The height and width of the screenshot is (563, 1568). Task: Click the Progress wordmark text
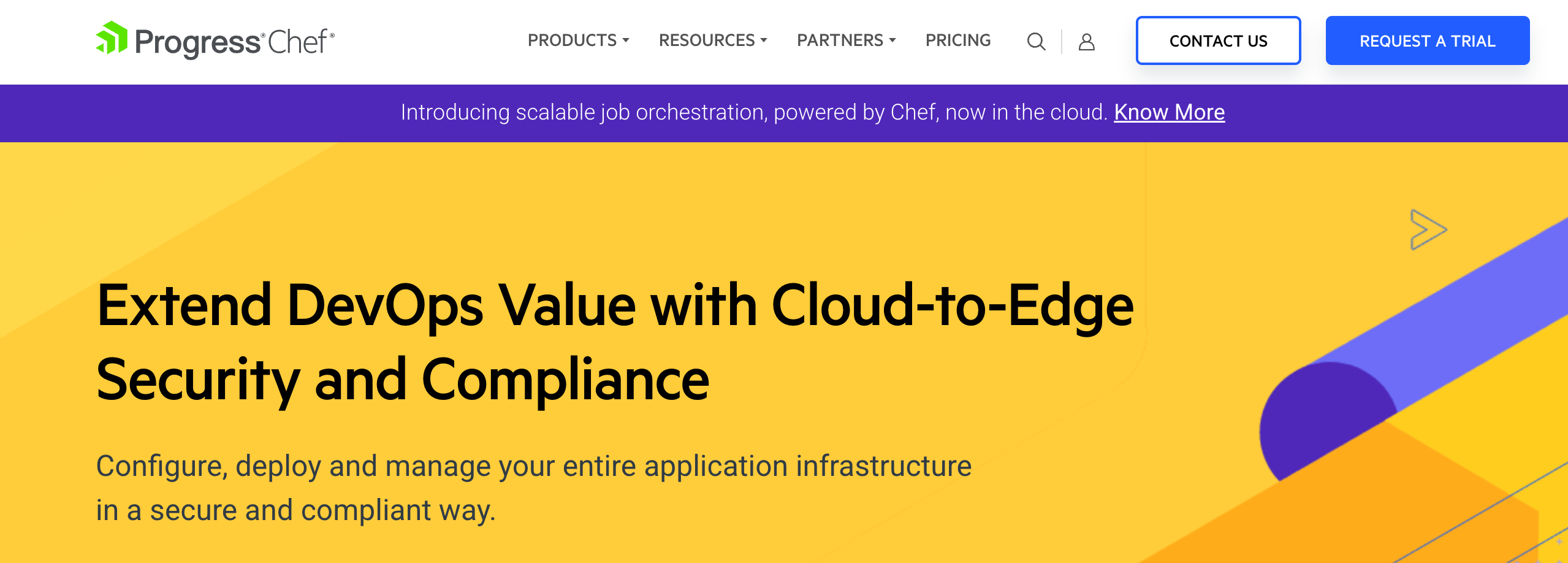(x=197, y=42)
